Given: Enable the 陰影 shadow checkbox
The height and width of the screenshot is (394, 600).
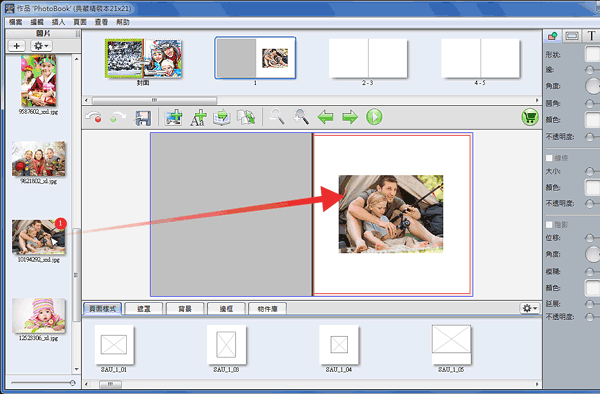Looking at the screenshot, I should click(549, 225).
